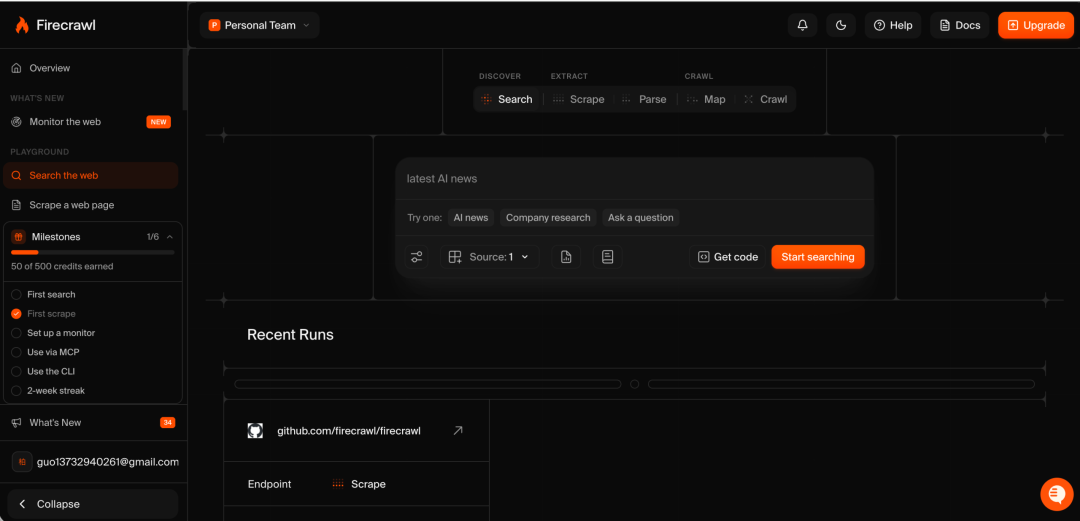1080x521 pixels.
Task: Select the Crawl tab
Action: click(765, 99)
